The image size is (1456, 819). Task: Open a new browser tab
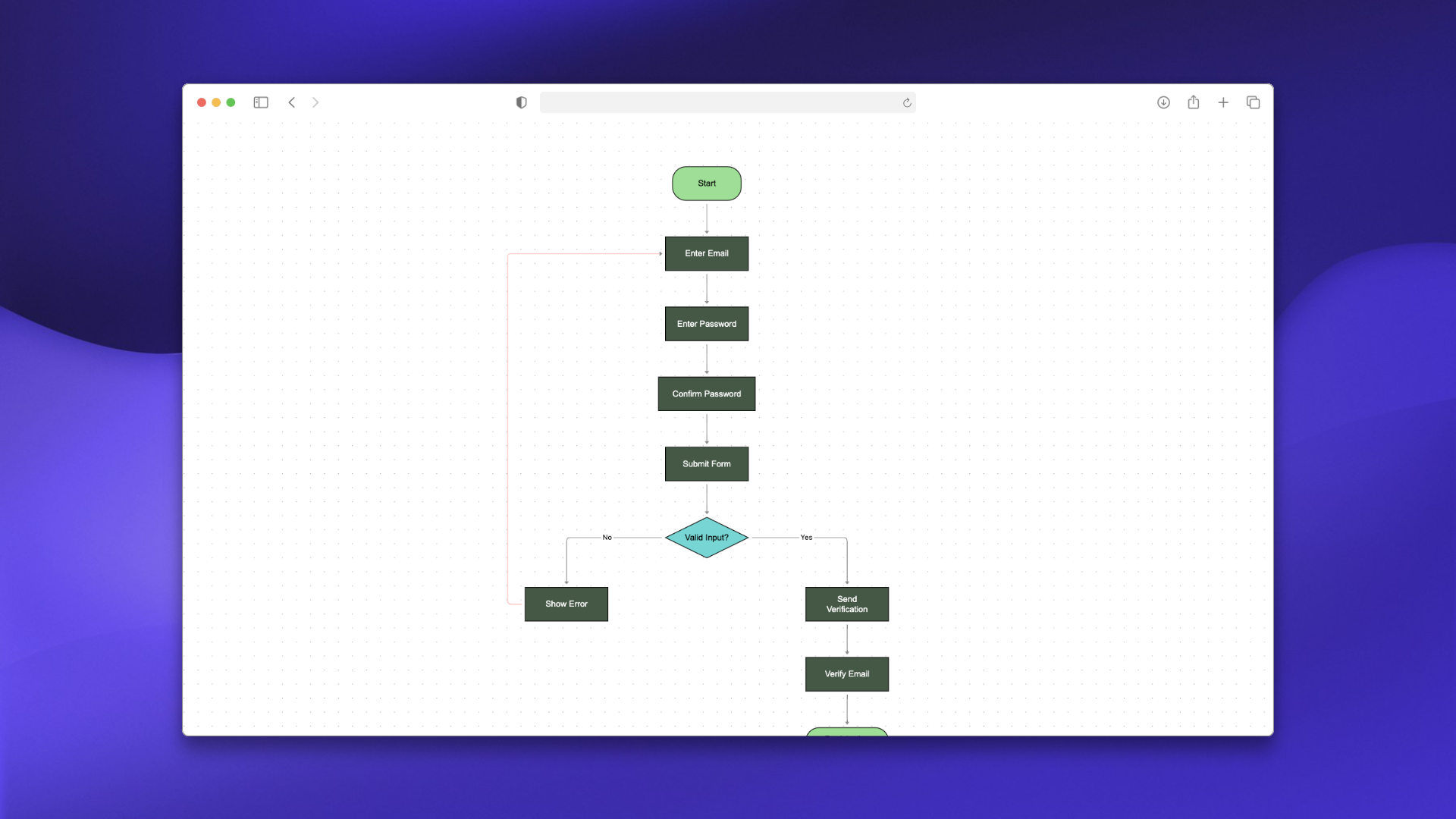coord(1223,102)
